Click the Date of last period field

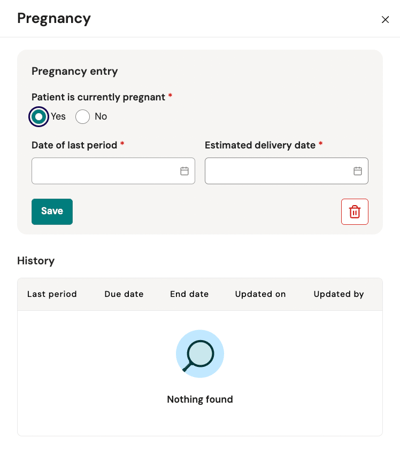(x=113, y=171)
